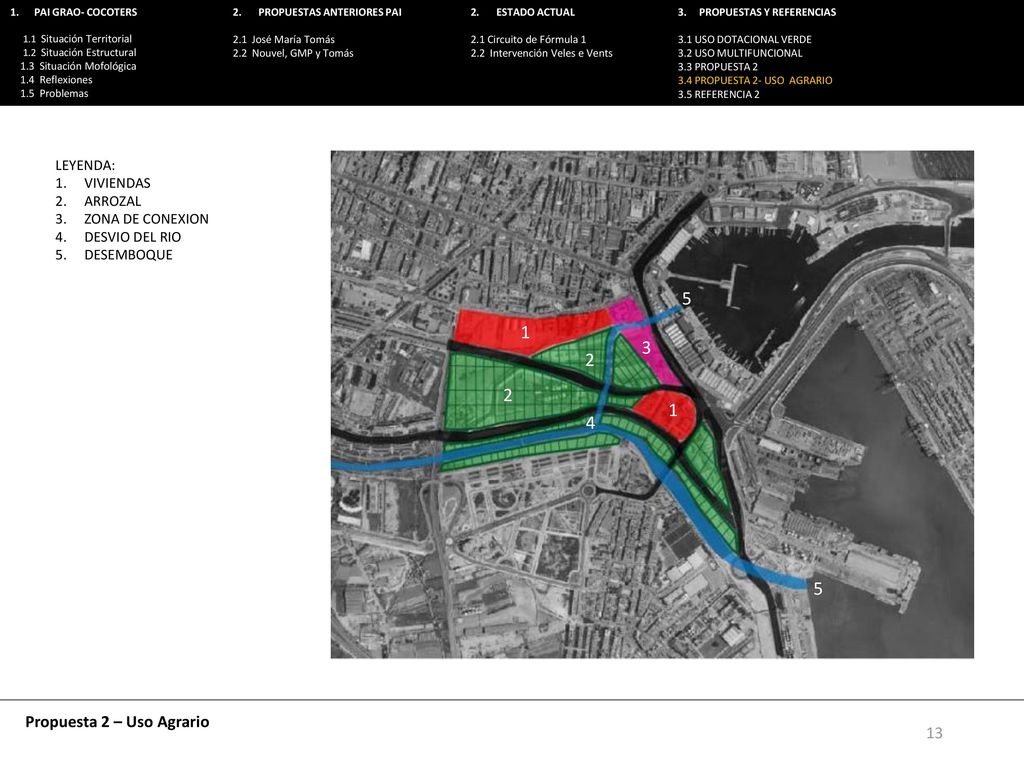The width and height of the screenshot is (1024, 768).
Task: Click heading 'PROPUESTAS ANTERIORES PAI'
Action: click(x=330, y=12)
